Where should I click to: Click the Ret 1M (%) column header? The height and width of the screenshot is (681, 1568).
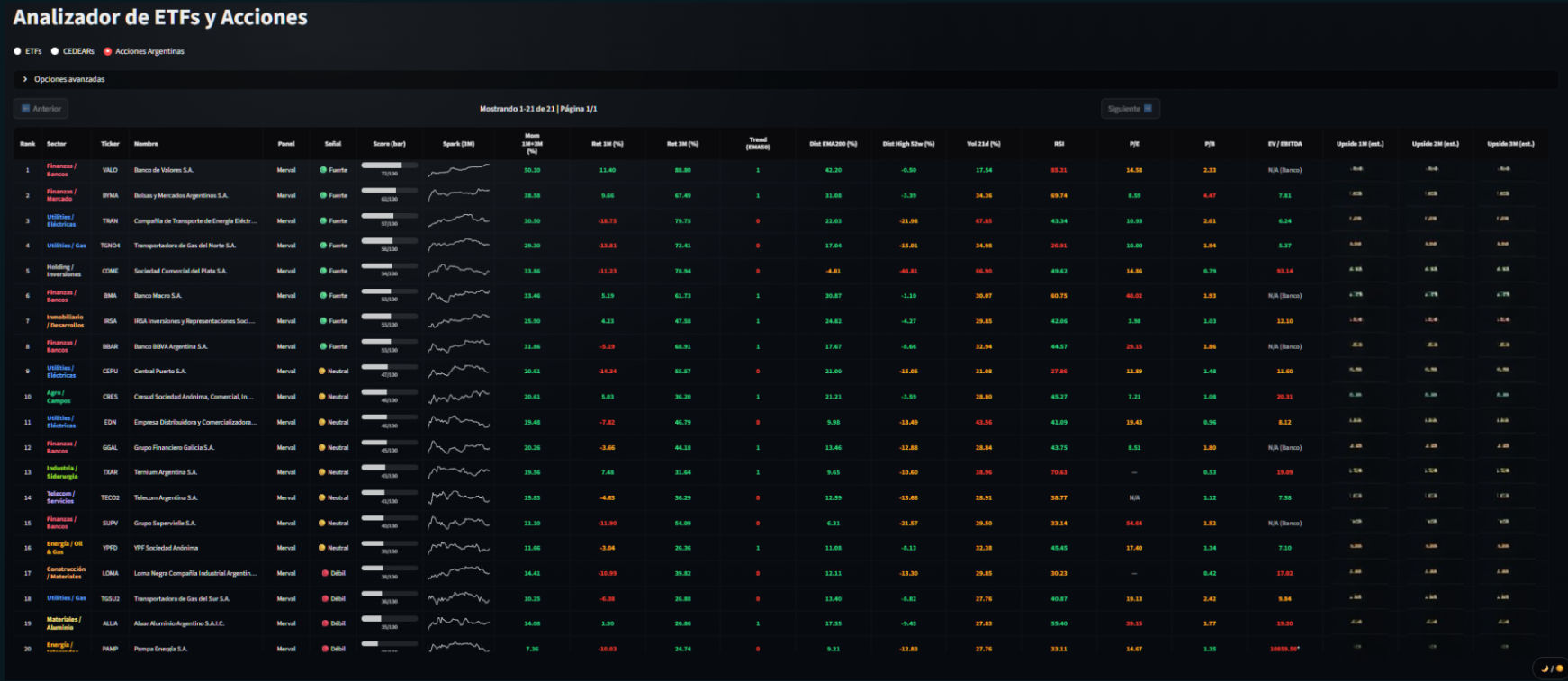click(607, 144)
